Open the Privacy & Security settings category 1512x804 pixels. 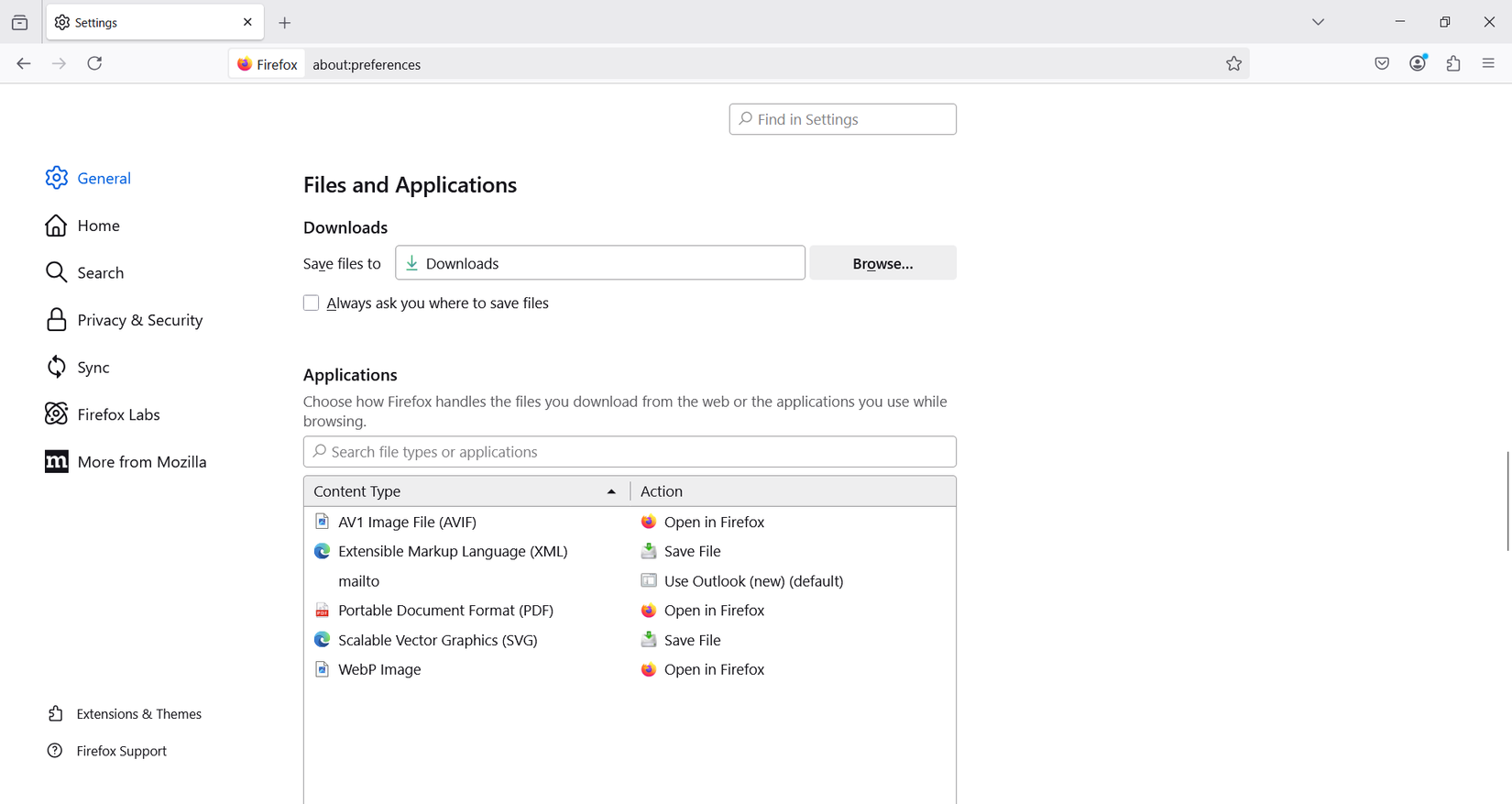(x=139, y=320)
